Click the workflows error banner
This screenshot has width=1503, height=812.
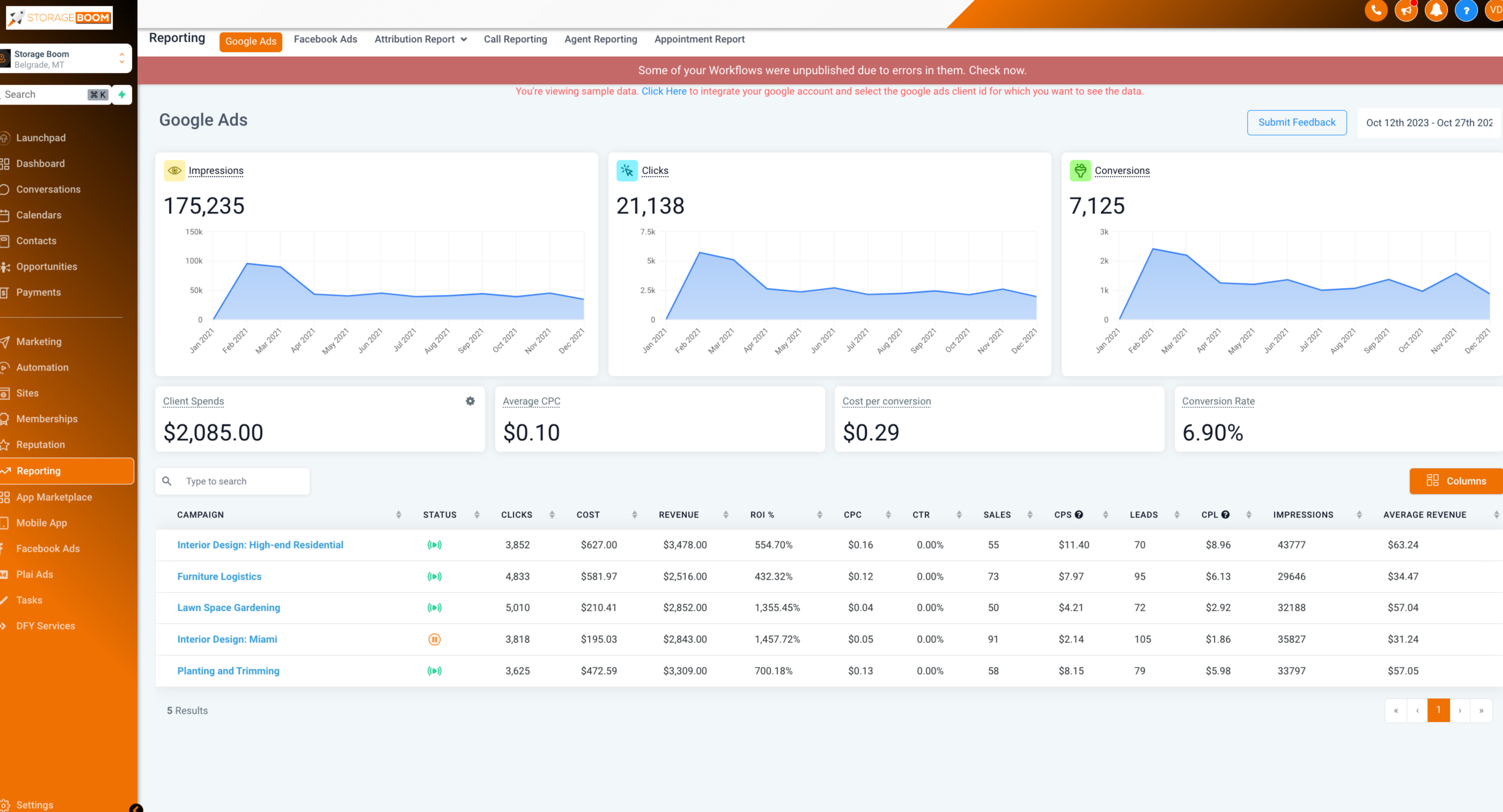pyautogui.click(x=820, y=71)
